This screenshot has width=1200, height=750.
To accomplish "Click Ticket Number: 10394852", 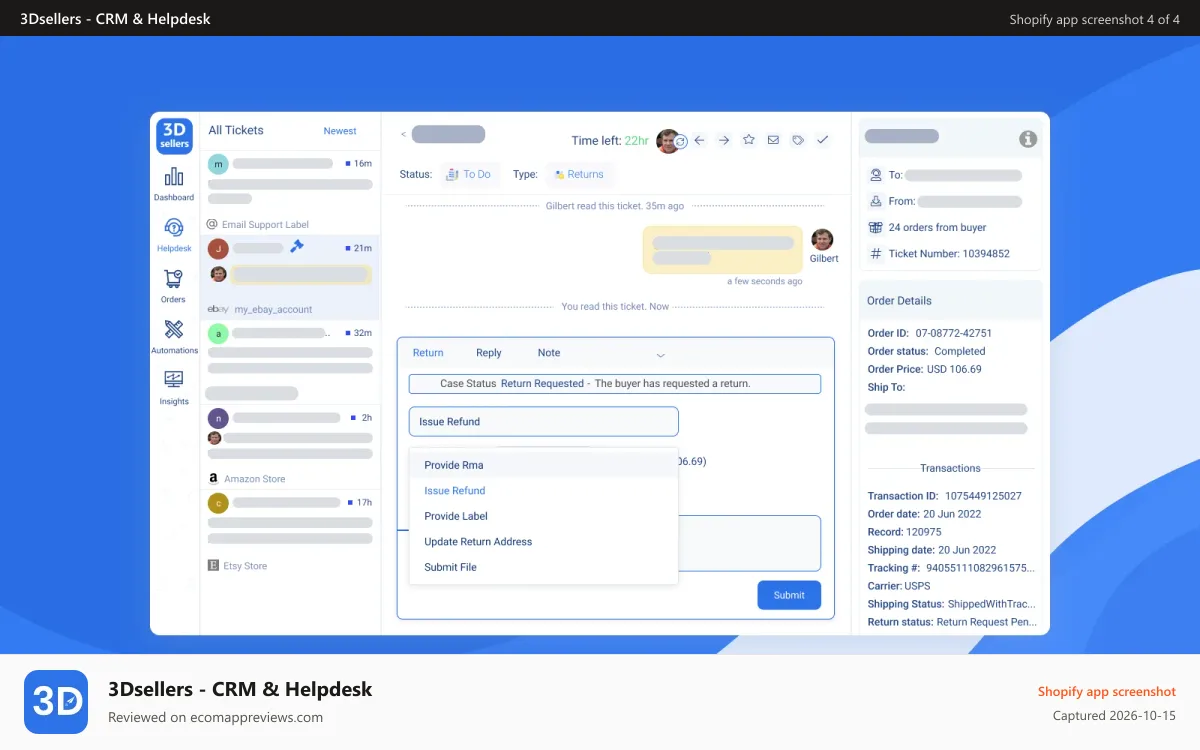I will tap(949, 254).
